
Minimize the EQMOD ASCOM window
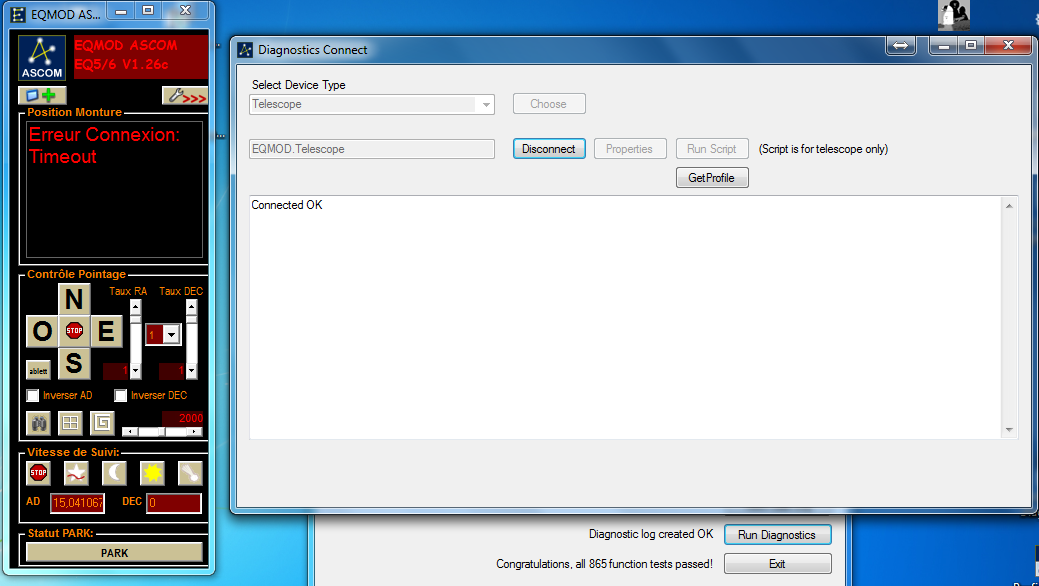pos(121,11)
